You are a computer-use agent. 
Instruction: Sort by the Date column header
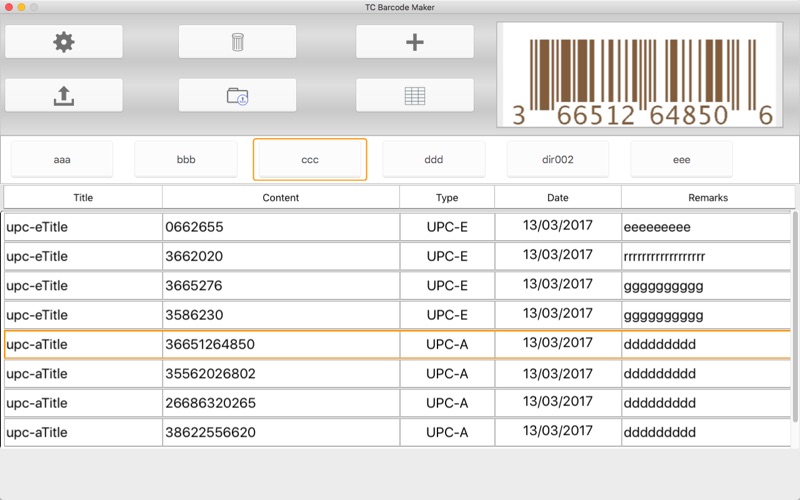click(558, 197)
